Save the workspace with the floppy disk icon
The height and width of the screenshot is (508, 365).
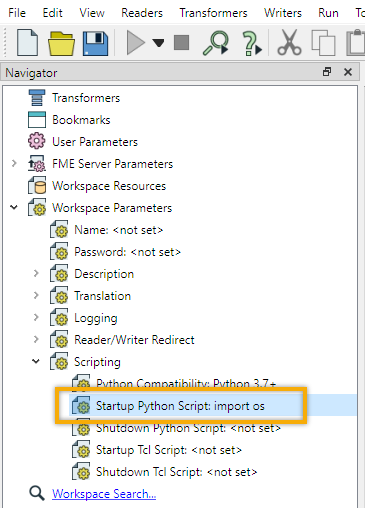[x=95, y=43]
